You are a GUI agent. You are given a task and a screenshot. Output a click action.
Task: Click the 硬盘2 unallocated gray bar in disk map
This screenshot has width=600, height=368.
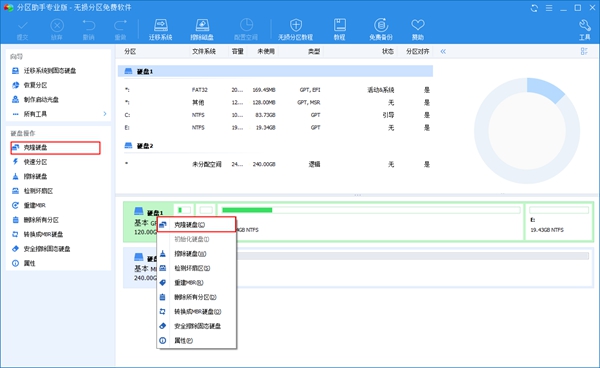[x=412, y=256]
